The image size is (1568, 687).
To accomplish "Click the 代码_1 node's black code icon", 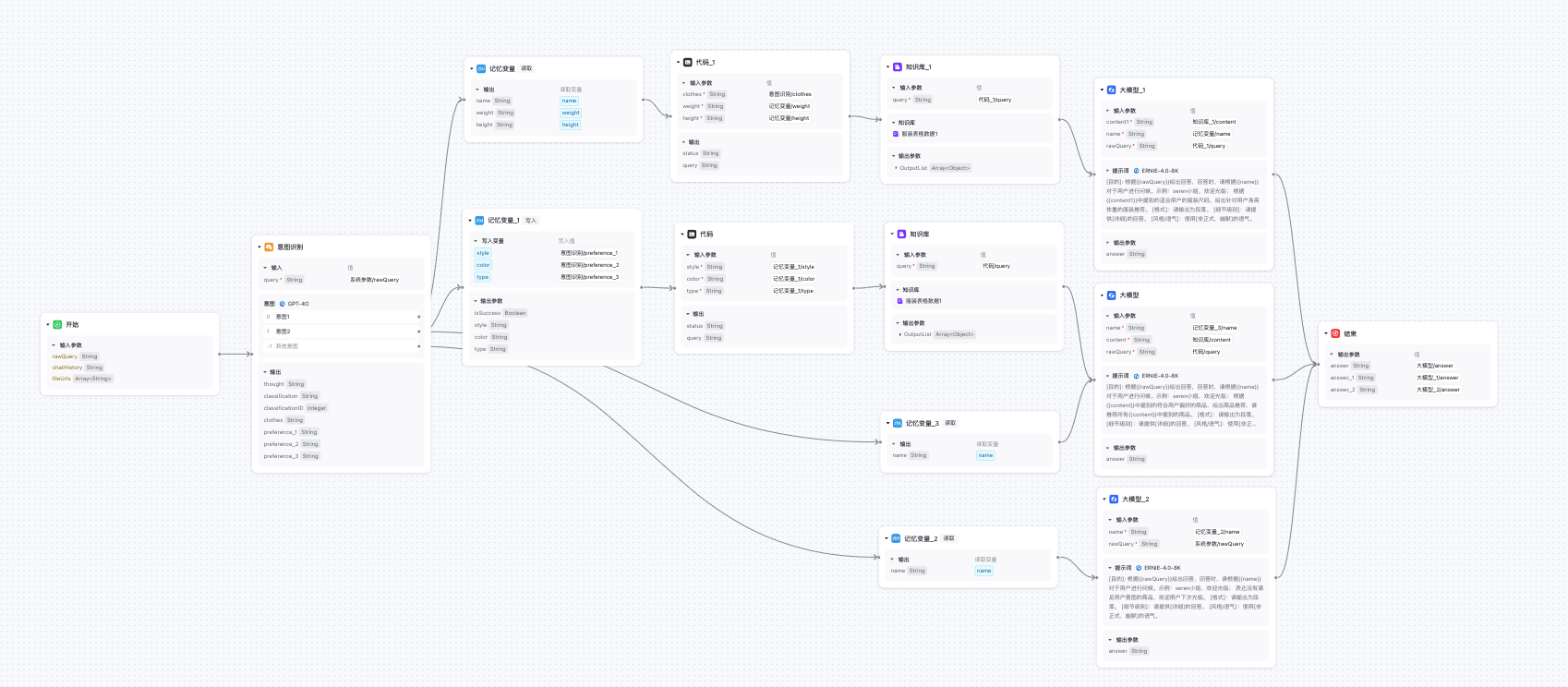I will [x=687, y=63].
